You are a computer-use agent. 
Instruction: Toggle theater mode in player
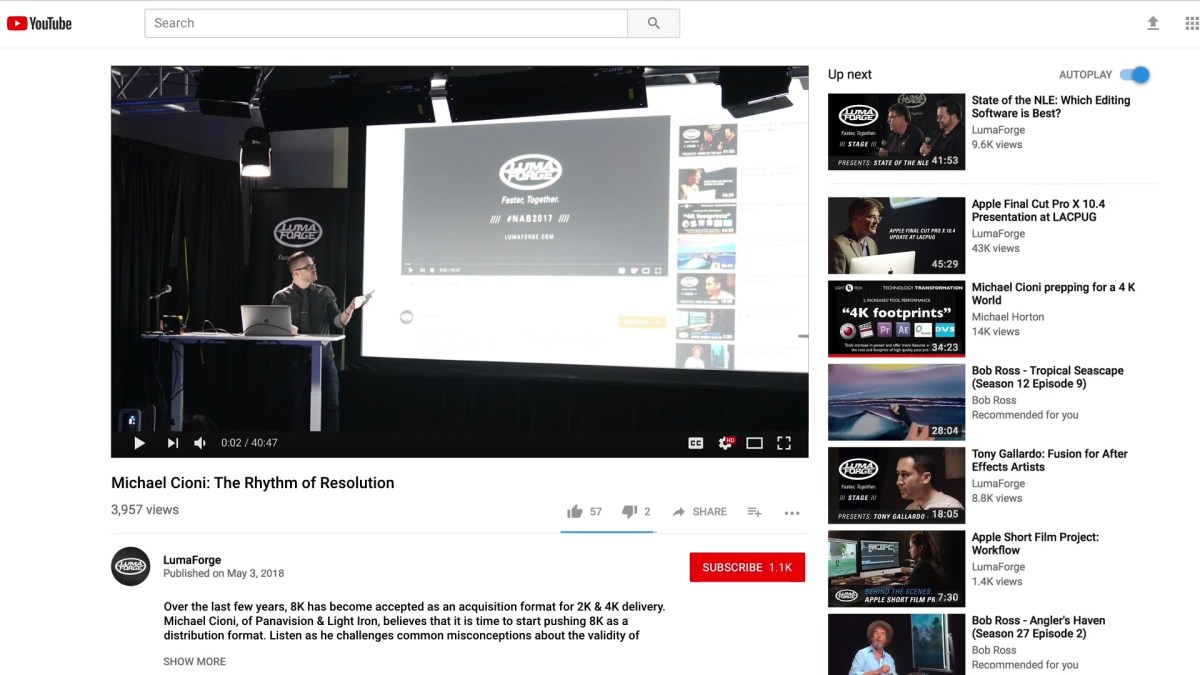pyautogui.click(x=755, y=443)
